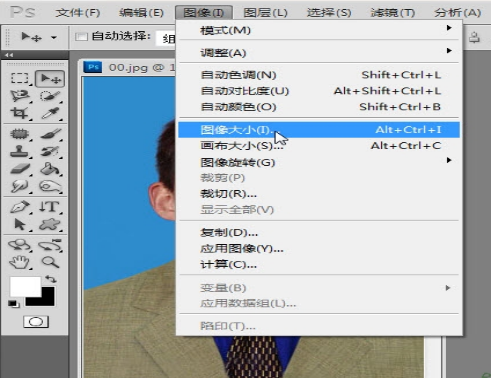Choose 复制(D) menu item

319,232
